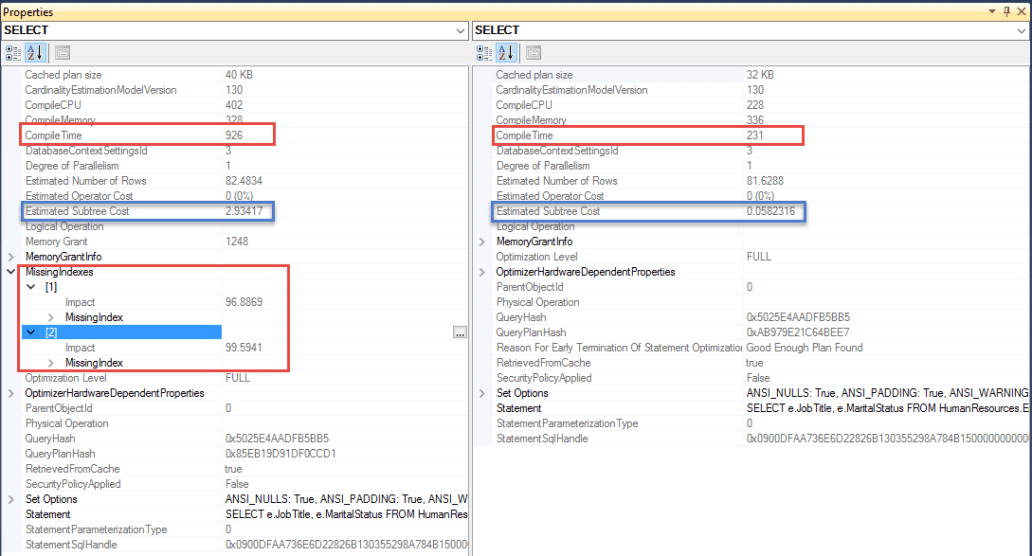The height and width of the screenshot is (556, 1032).
Task: Click Alphabetical sort icon in left pane
Action: pos(35,53)
